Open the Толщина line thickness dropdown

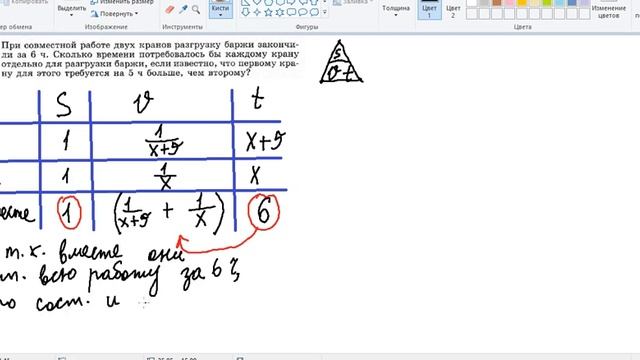(396, 10)
